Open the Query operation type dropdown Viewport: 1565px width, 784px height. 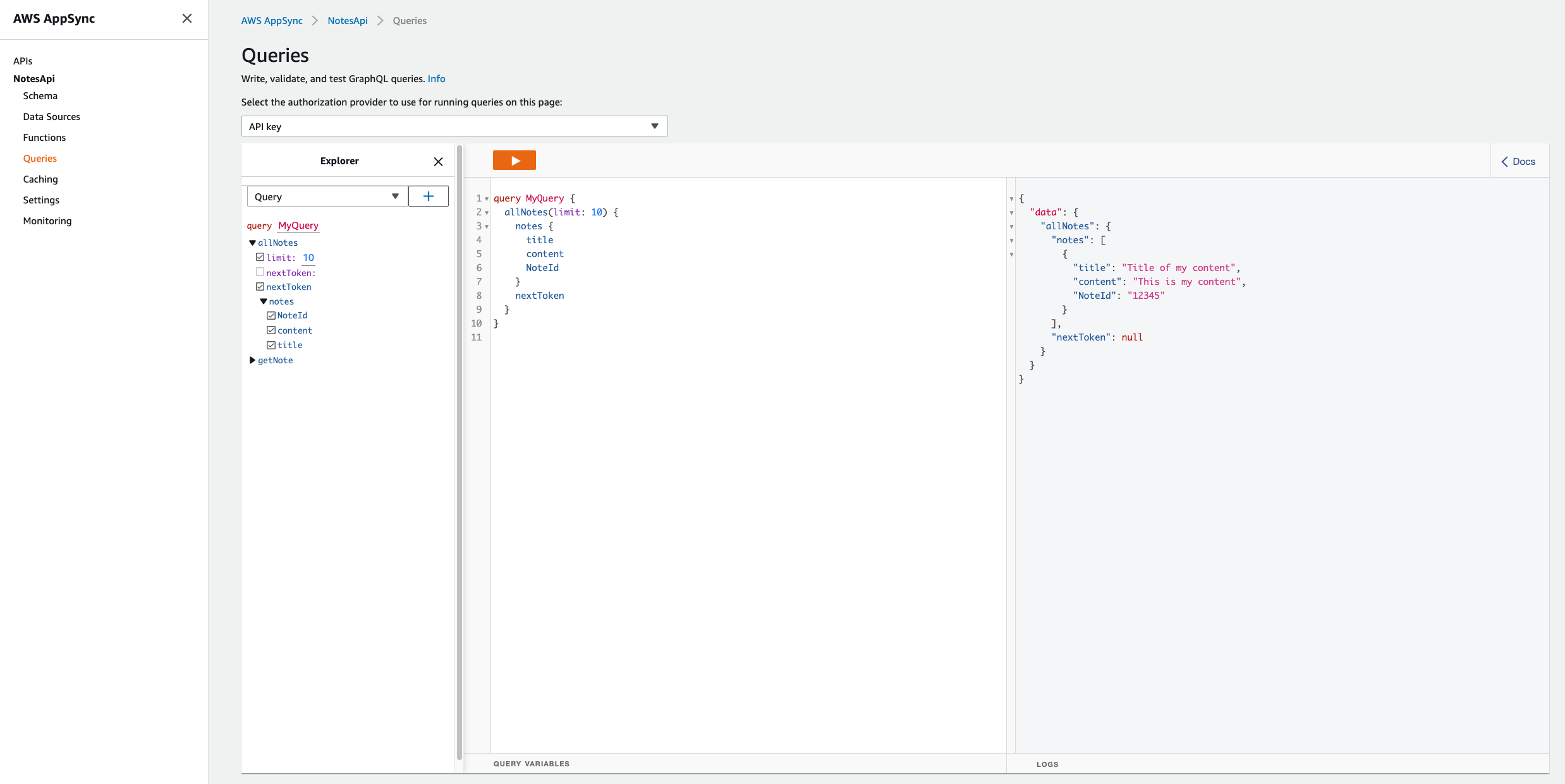[327, 196]
